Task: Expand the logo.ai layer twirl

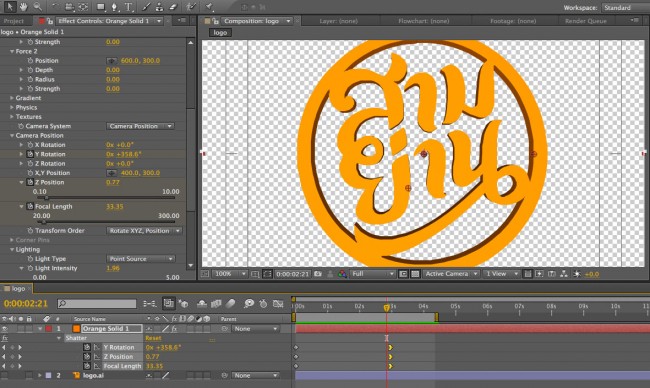Action: coord(40,376)
